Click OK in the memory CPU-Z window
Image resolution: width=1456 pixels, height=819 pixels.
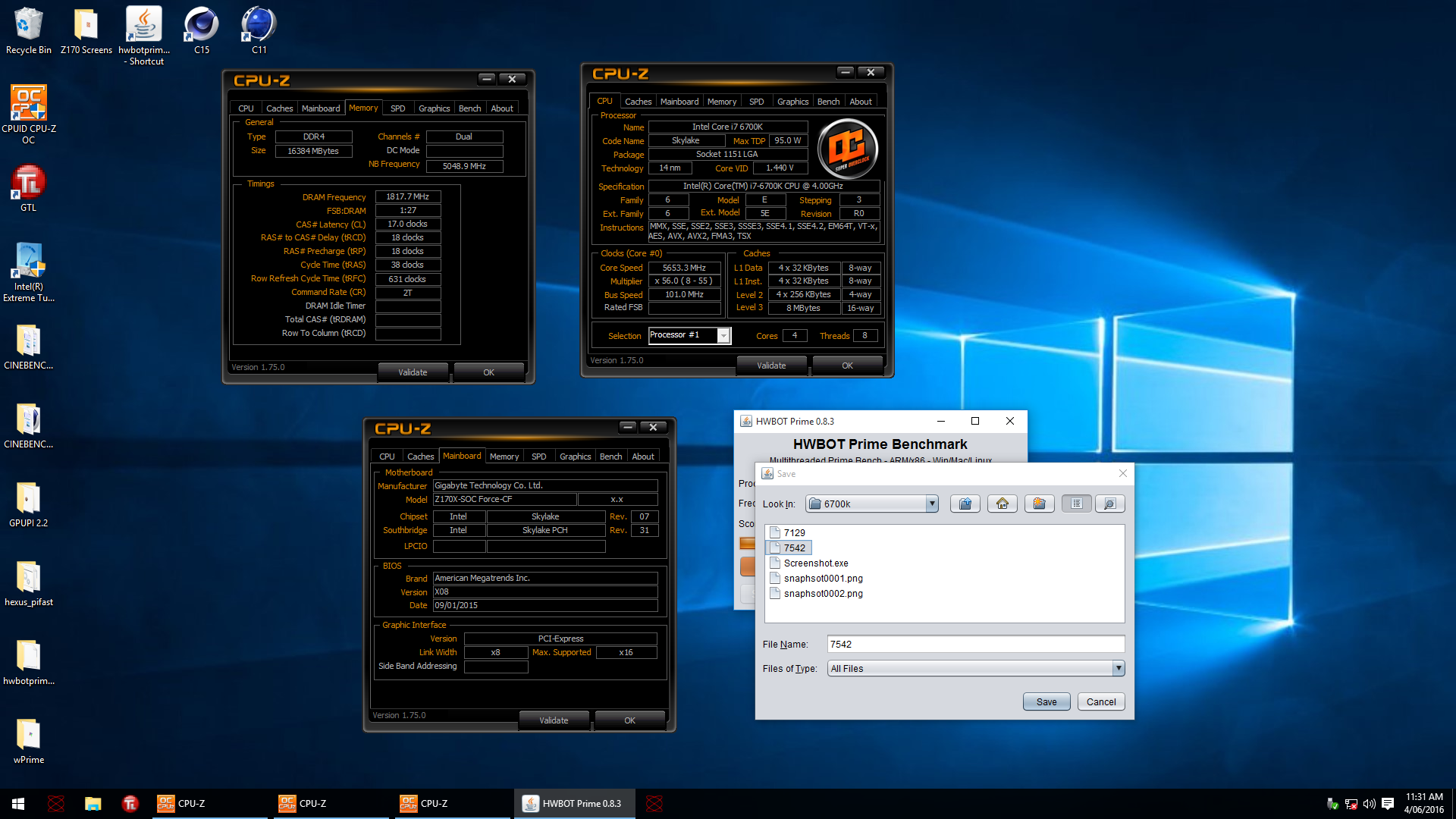pos(488,372)
